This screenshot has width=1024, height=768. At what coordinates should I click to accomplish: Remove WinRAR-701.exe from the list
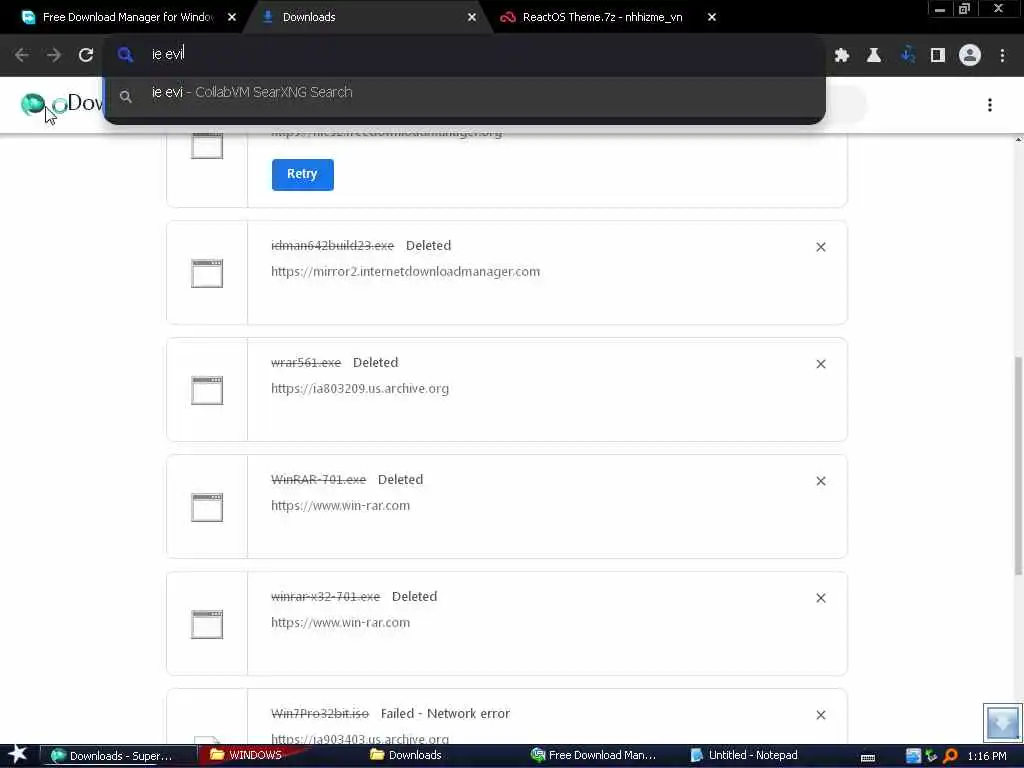point(821,481)
